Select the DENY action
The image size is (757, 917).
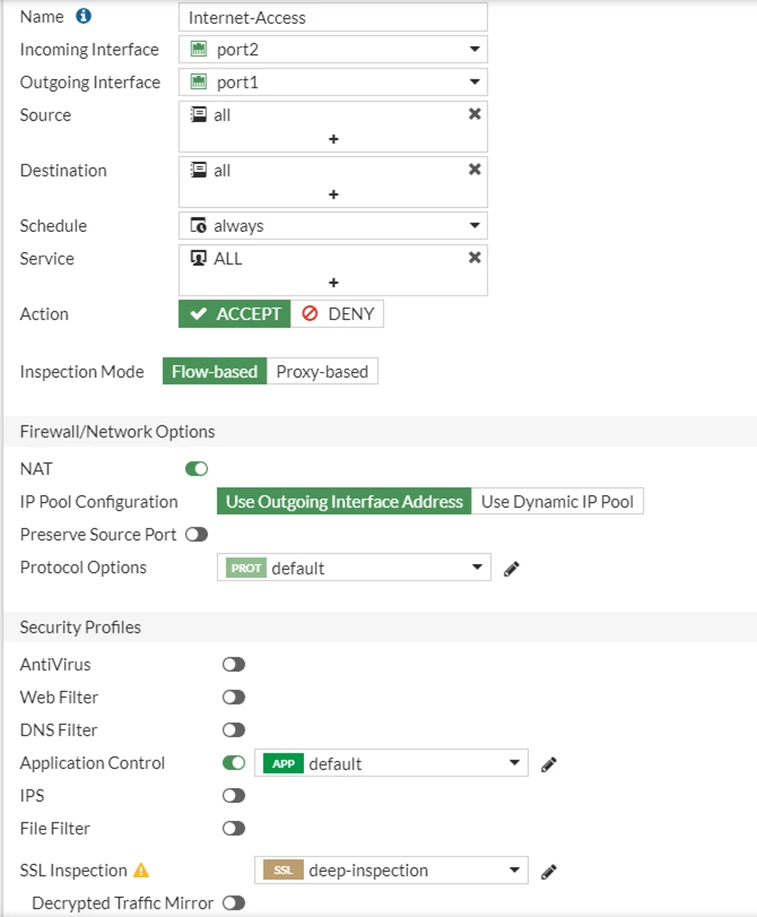pyautogui.click(x=337, y=314)
